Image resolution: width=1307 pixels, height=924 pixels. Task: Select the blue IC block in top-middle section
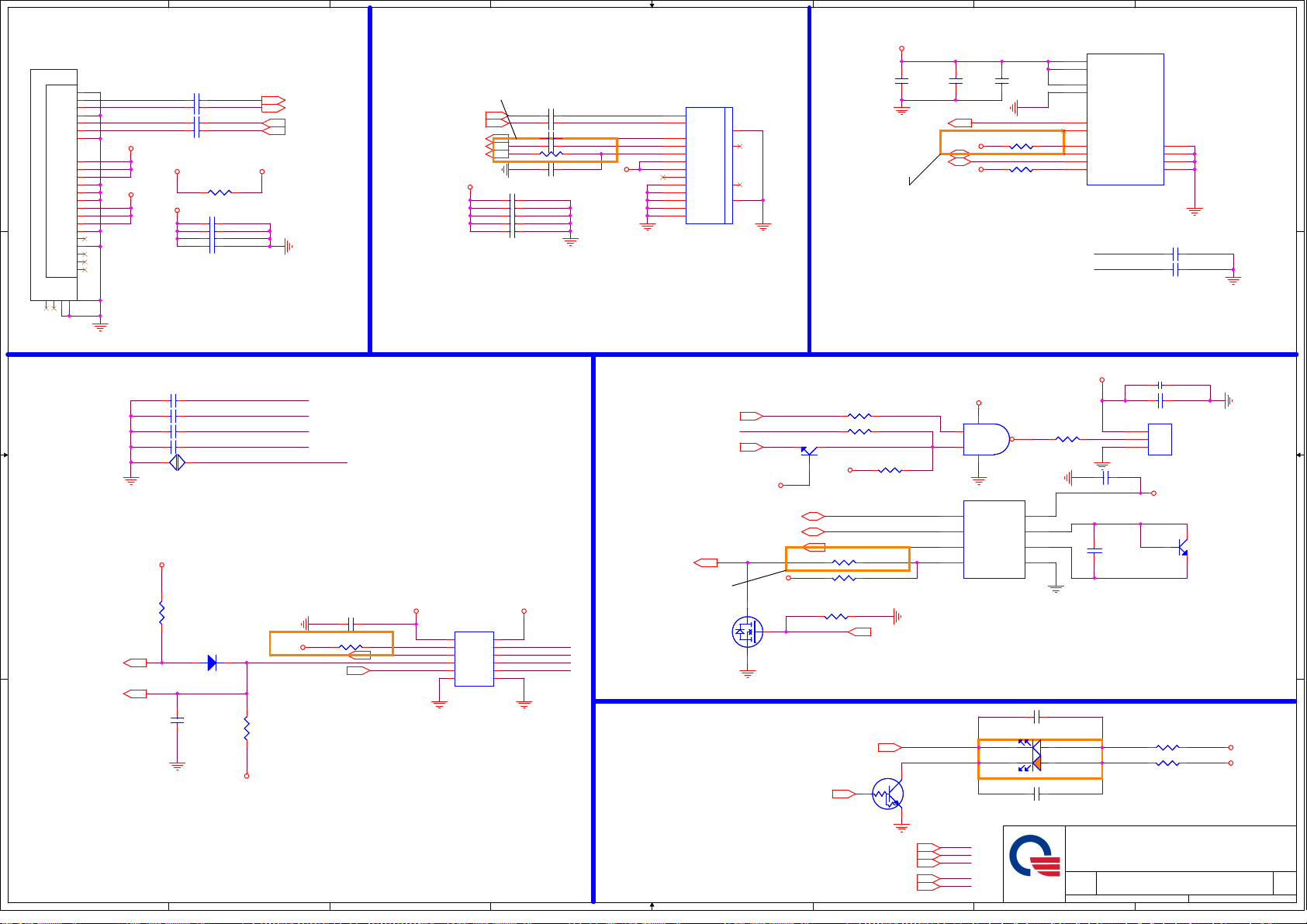[x=708, y=165]
